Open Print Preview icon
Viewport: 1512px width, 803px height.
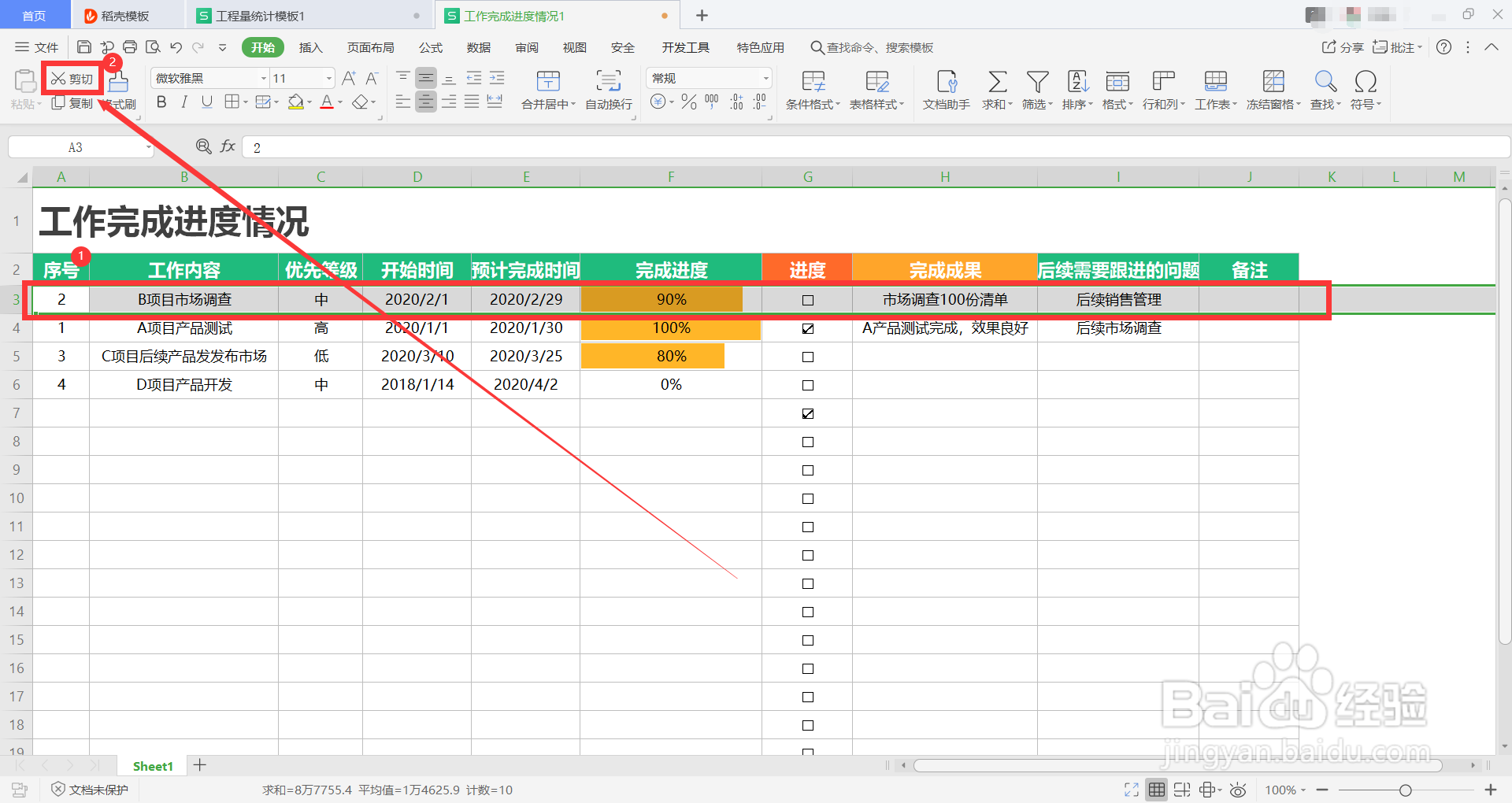(x=153, y=47)
